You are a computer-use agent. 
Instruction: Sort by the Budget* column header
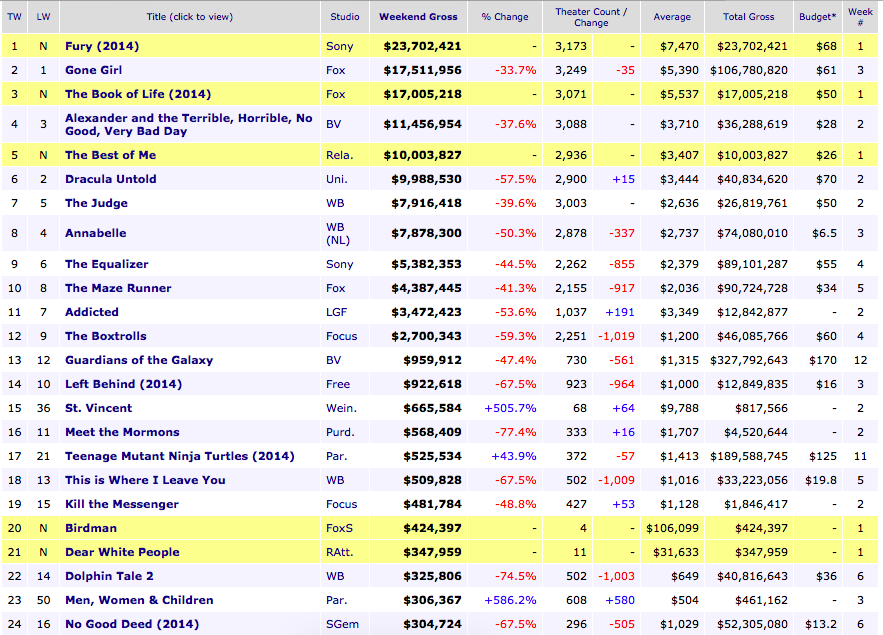(x=818, y=17)
